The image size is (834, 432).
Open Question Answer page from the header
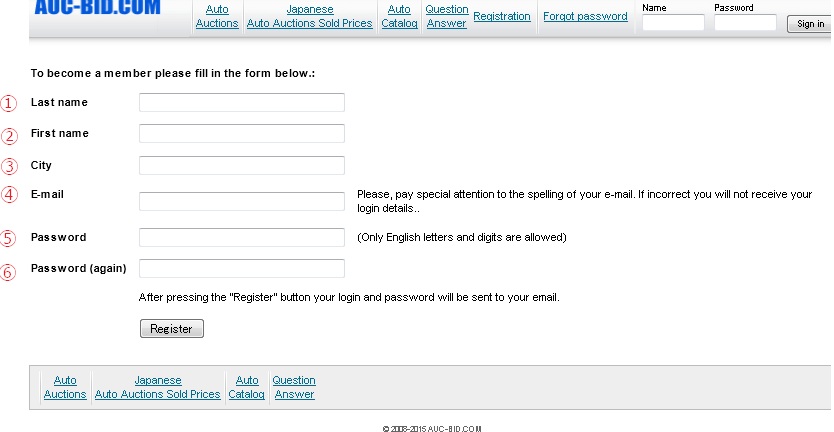(x=446, y=16)
